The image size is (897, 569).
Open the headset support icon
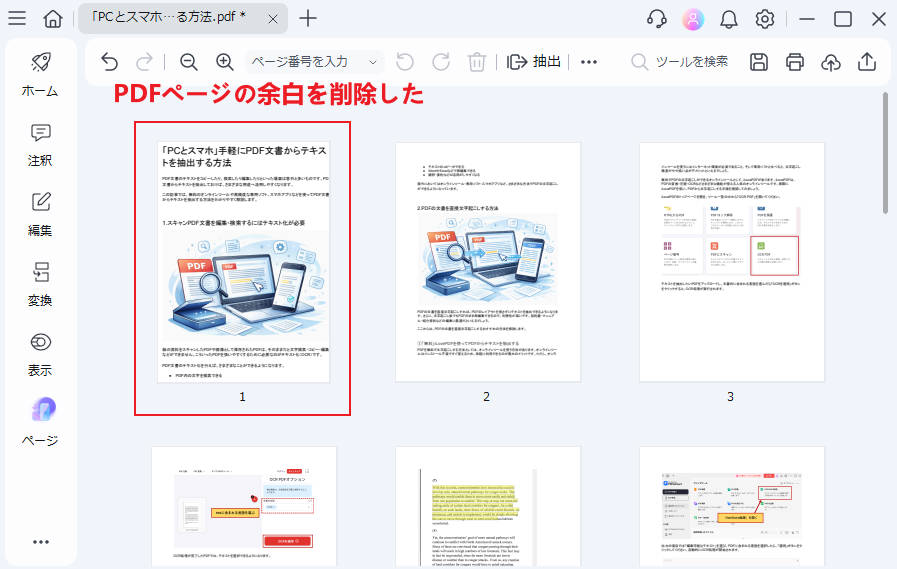coord(657,19)
